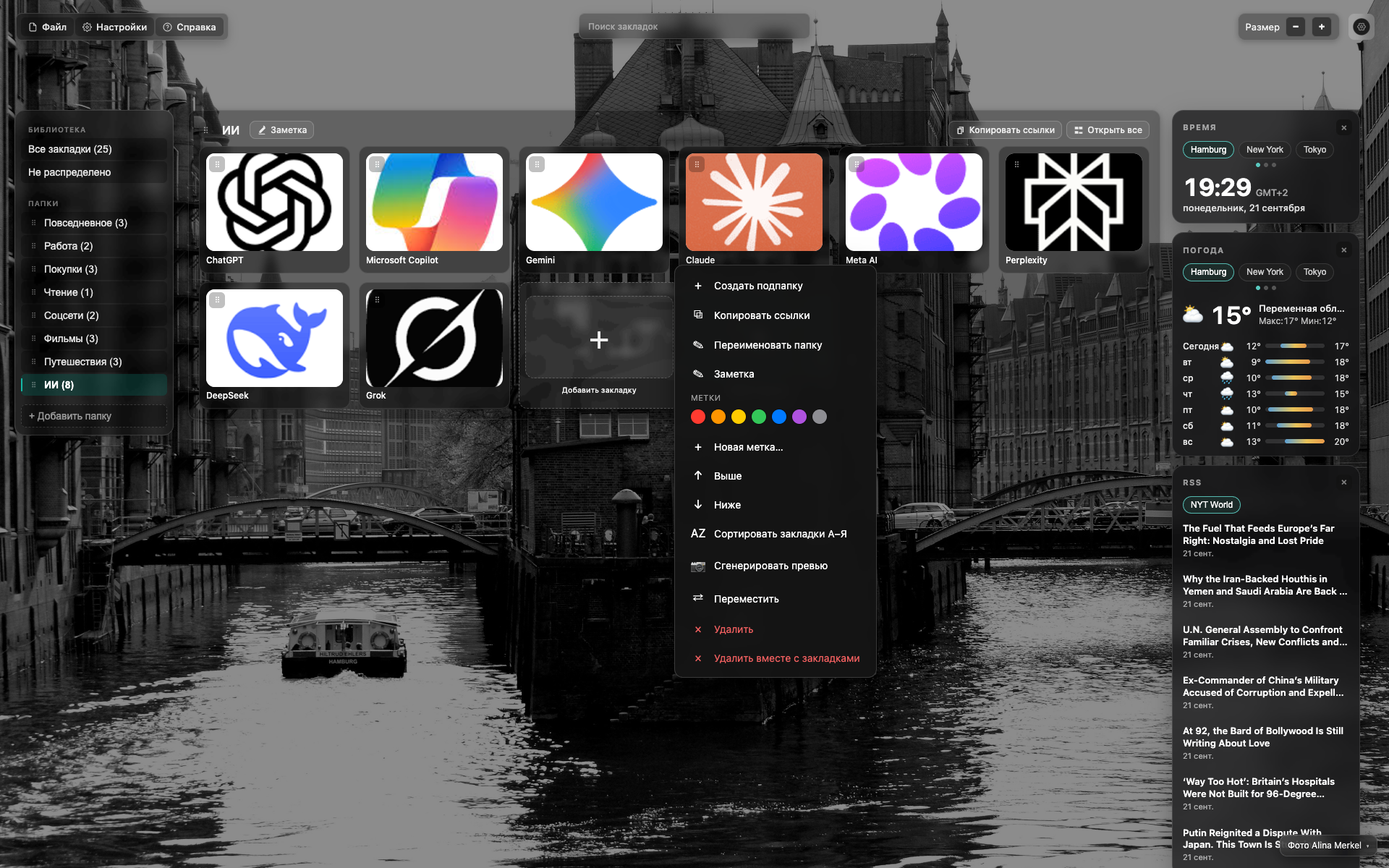This screenshot has width=1389, height=868.
Task: Select Не распределено in library
Action: [94, 172]
